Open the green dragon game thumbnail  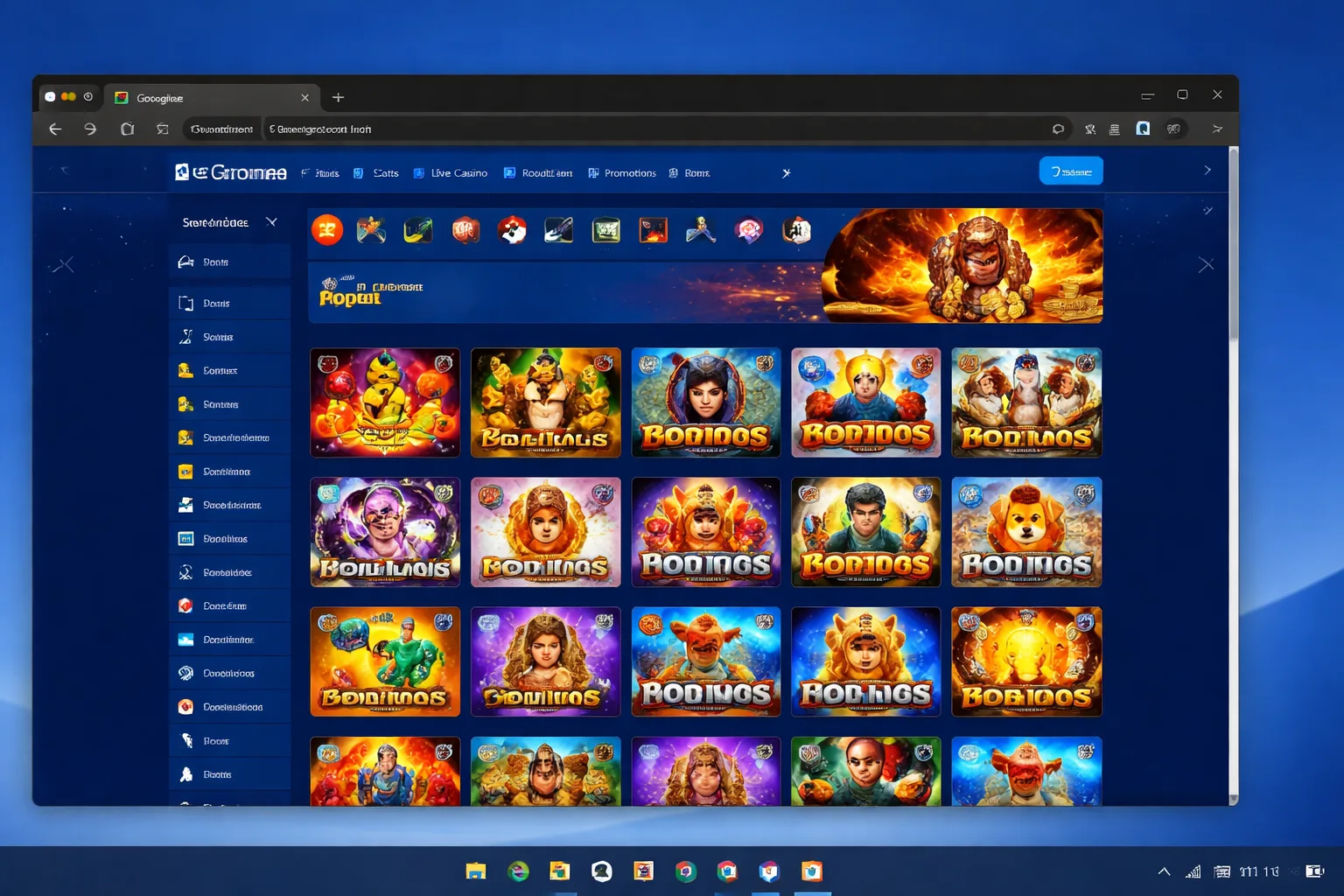(385, 661)
